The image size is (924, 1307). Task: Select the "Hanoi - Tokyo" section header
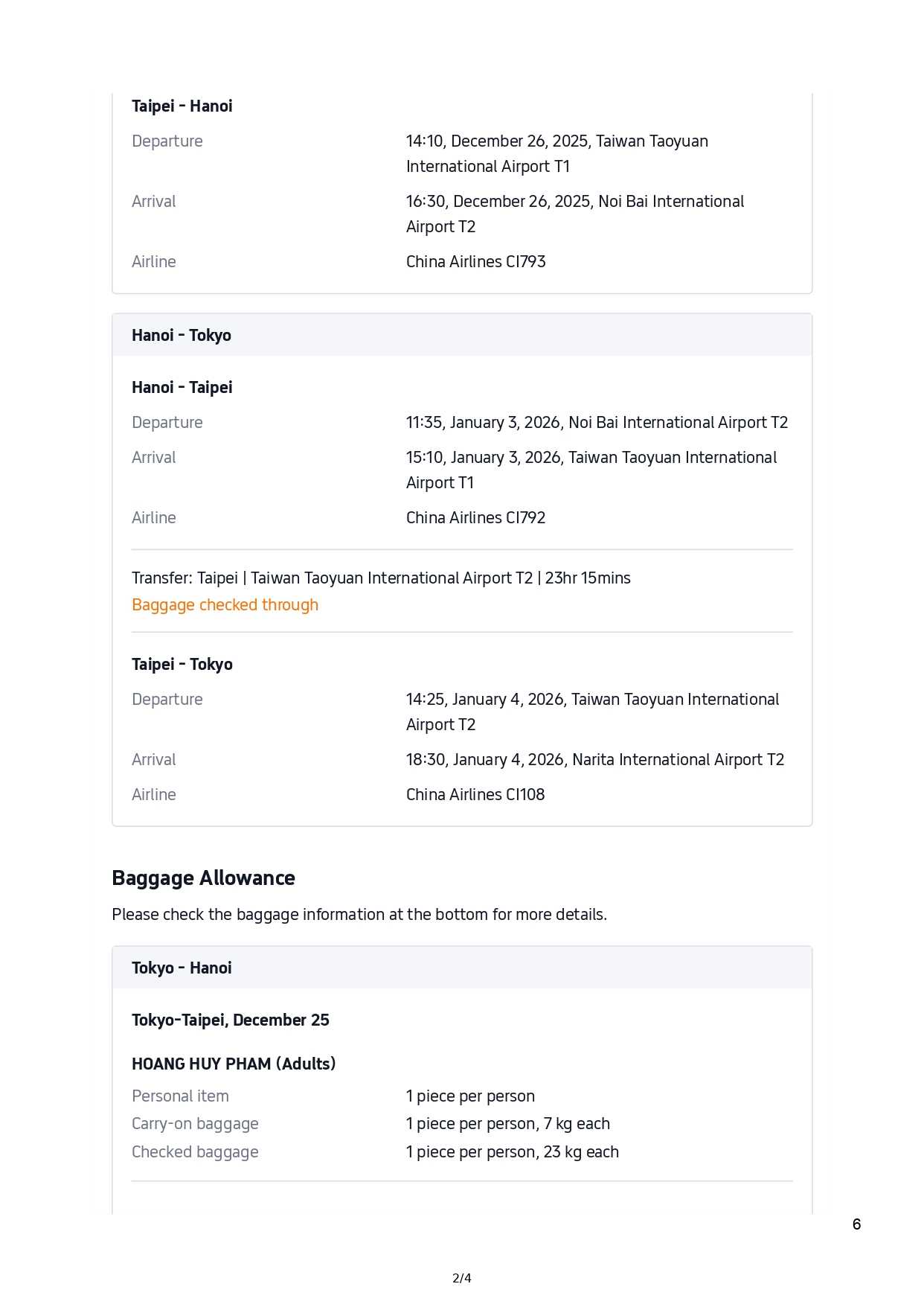tap(182, 336)
